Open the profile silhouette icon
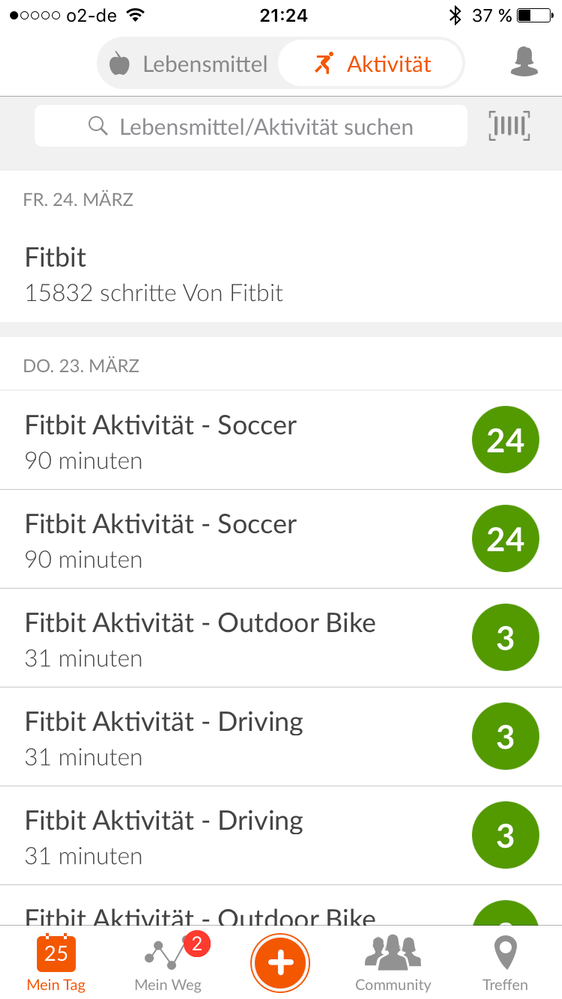 524,62
